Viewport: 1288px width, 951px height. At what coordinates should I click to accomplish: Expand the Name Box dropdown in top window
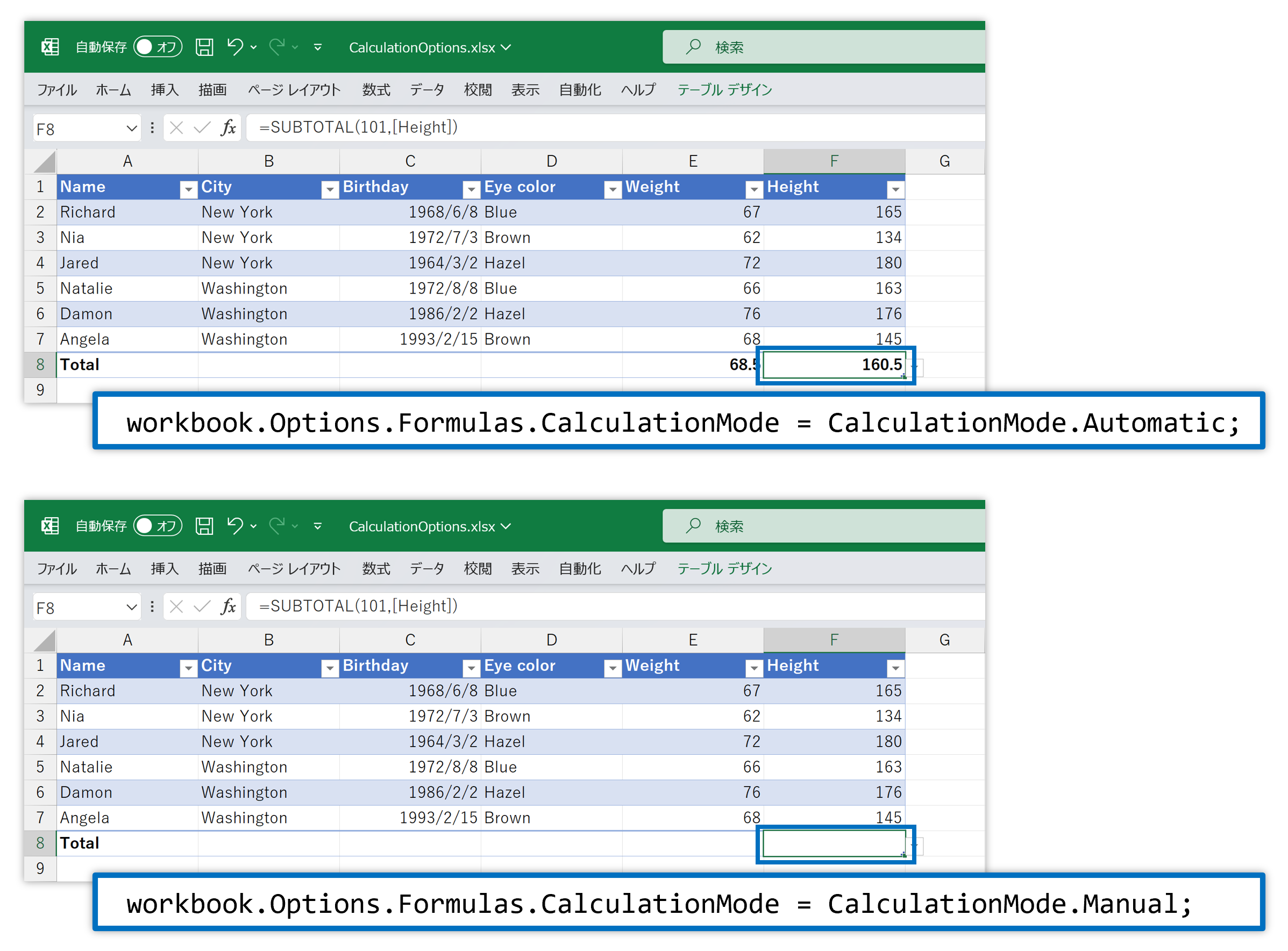pos(131,128)
